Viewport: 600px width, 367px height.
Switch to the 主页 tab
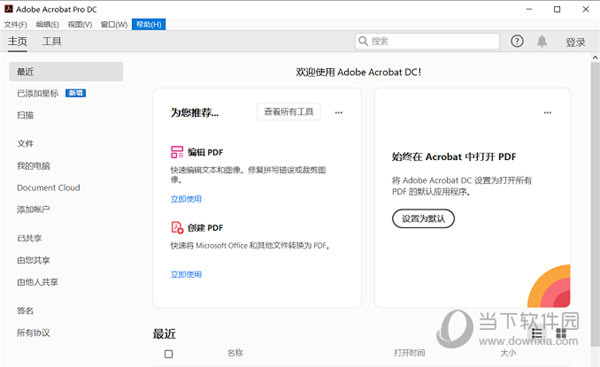(18, 41)
